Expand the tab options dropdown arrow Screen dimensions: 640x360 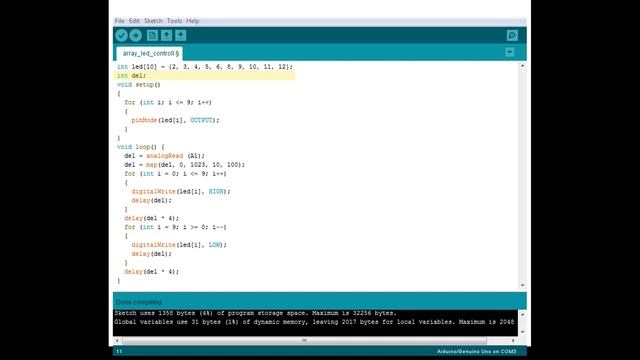pyautogui.click(x=509, y=52)
